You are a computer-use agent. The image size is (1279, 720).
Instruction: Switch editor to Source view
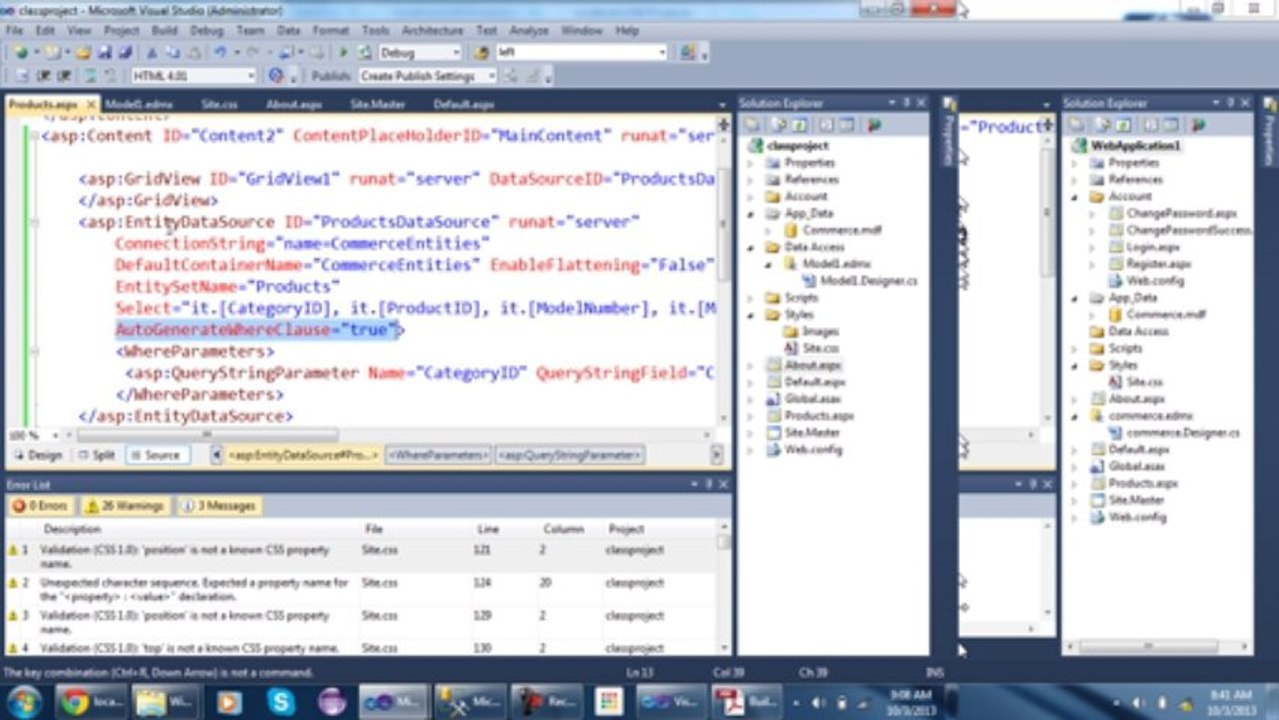[155, 455]
